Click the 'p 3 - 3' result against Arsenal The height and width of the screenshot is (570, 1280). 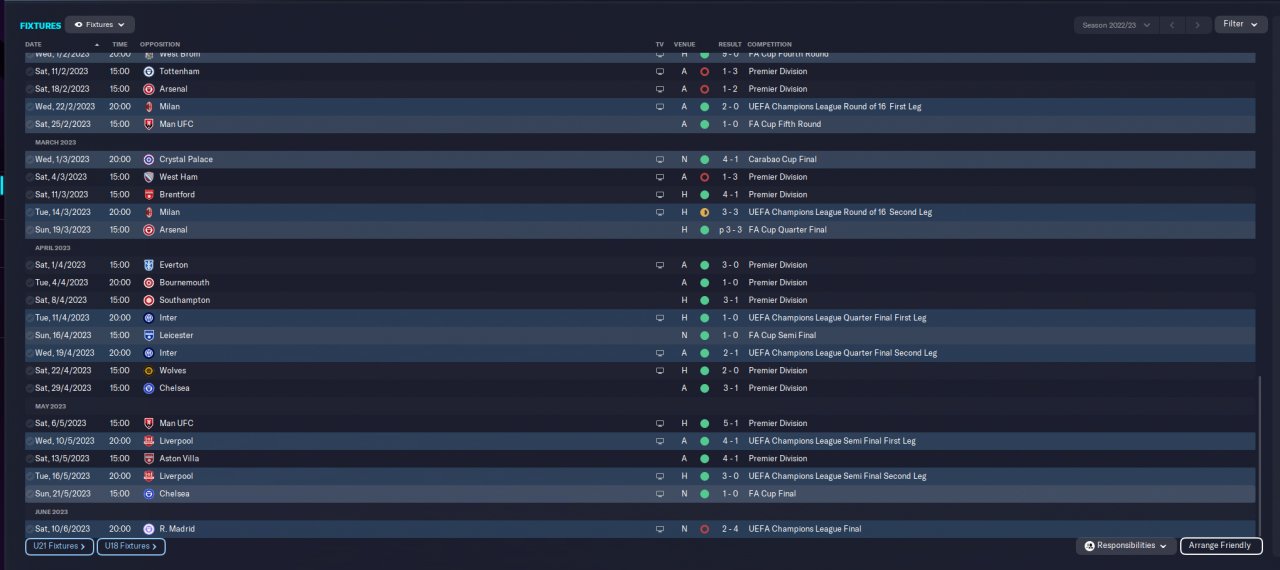(x=728, y=230)
